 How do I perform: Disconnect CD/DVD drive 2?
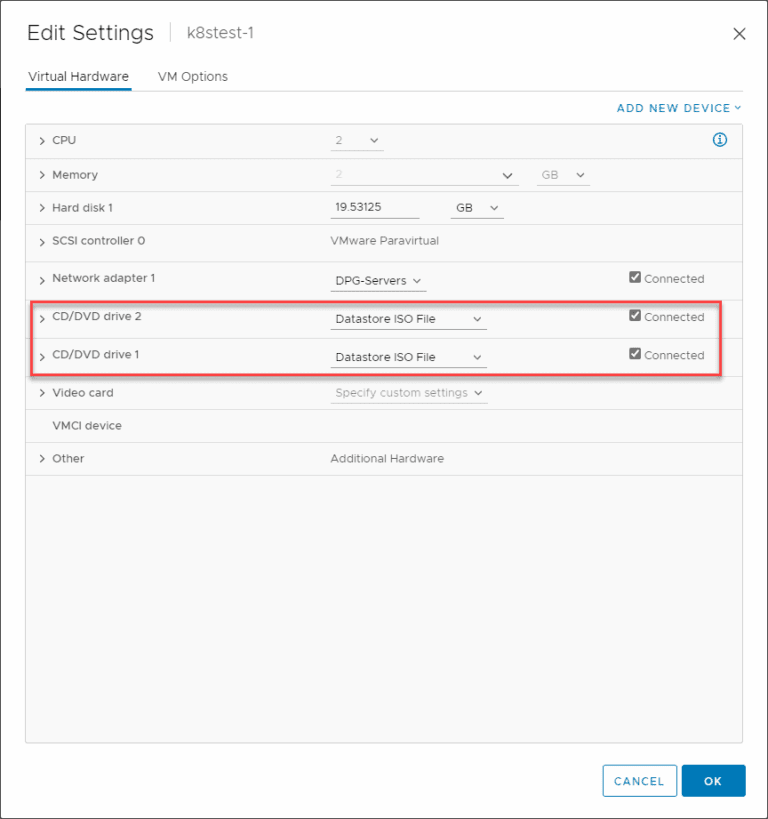click(x=634, y=315)
